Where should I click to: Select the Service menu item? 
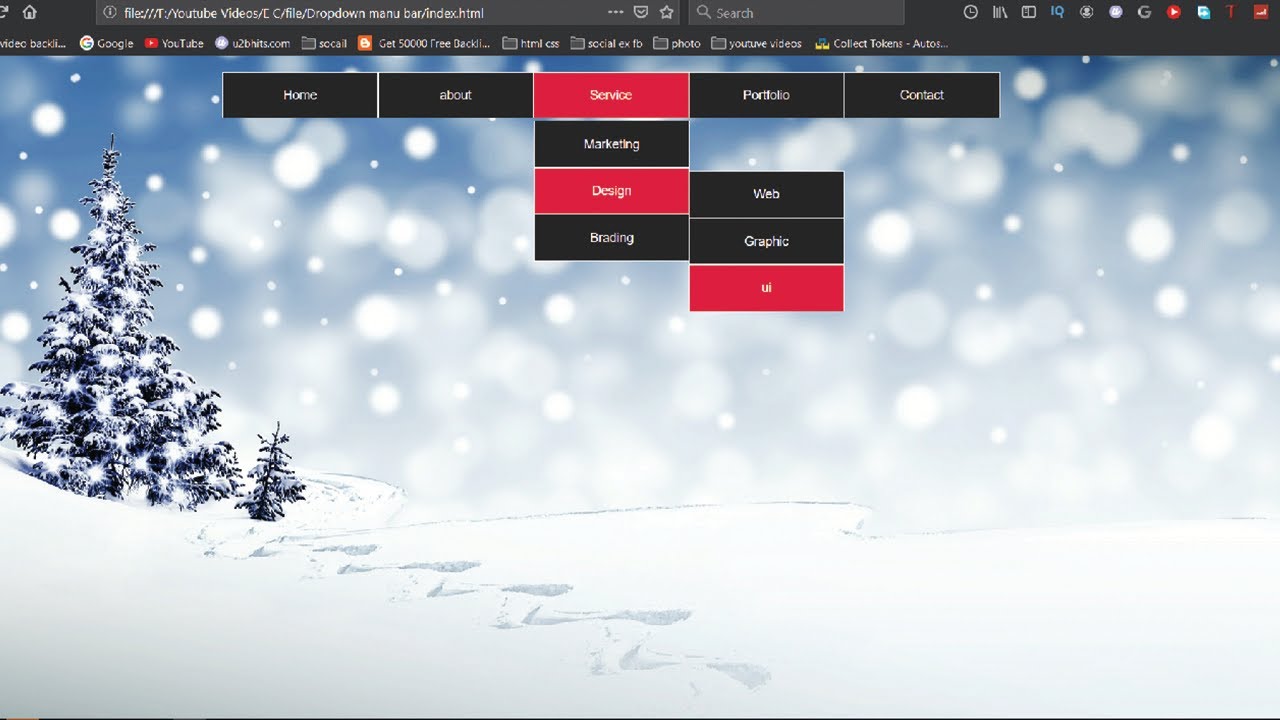[x=611, y=95]
